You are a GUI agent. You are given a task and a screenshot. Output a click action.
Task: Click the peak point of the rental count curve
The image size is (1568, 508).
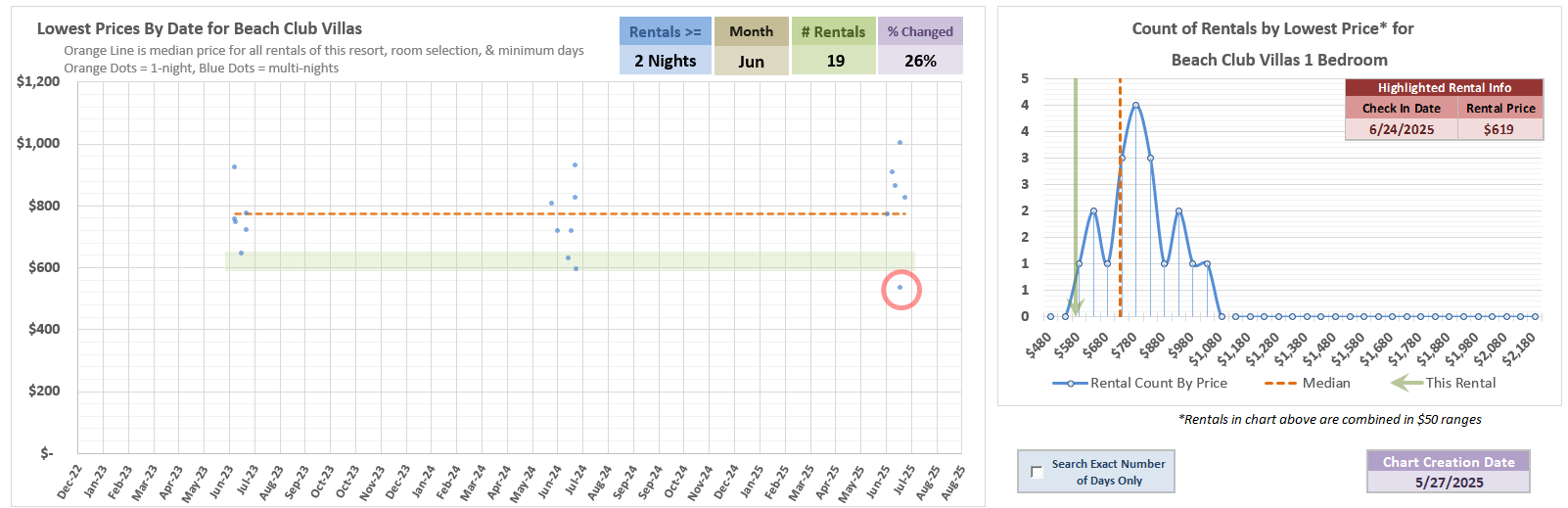coord(1135,105)
